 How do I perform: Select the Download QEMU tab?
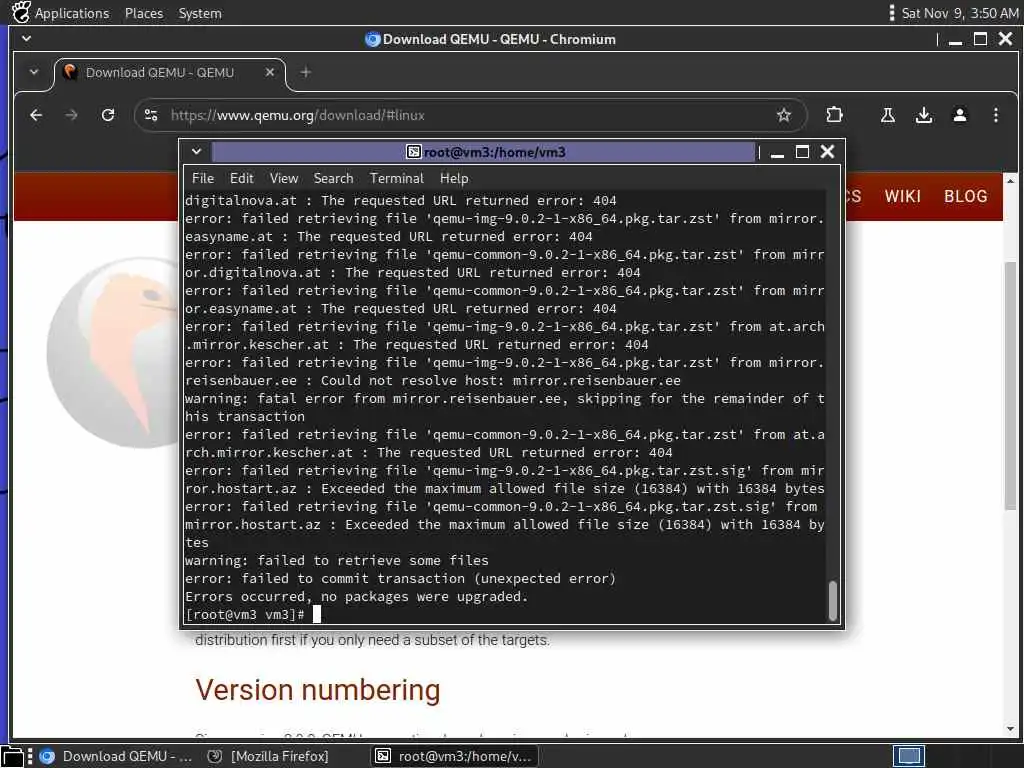[x=170, y=72]
